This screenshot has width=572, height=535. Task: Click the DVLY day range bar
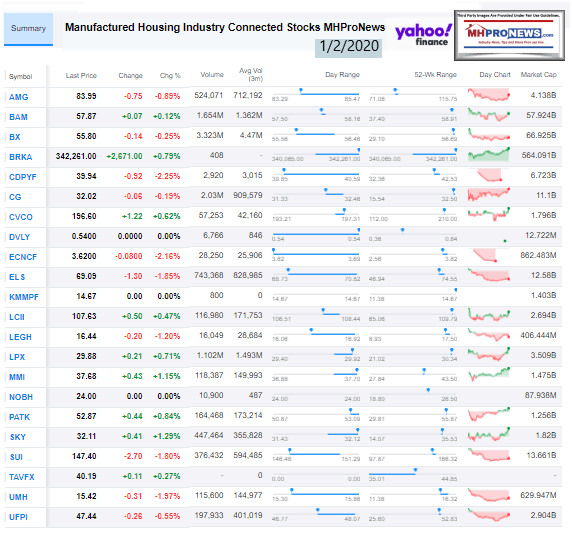(316, 234)
